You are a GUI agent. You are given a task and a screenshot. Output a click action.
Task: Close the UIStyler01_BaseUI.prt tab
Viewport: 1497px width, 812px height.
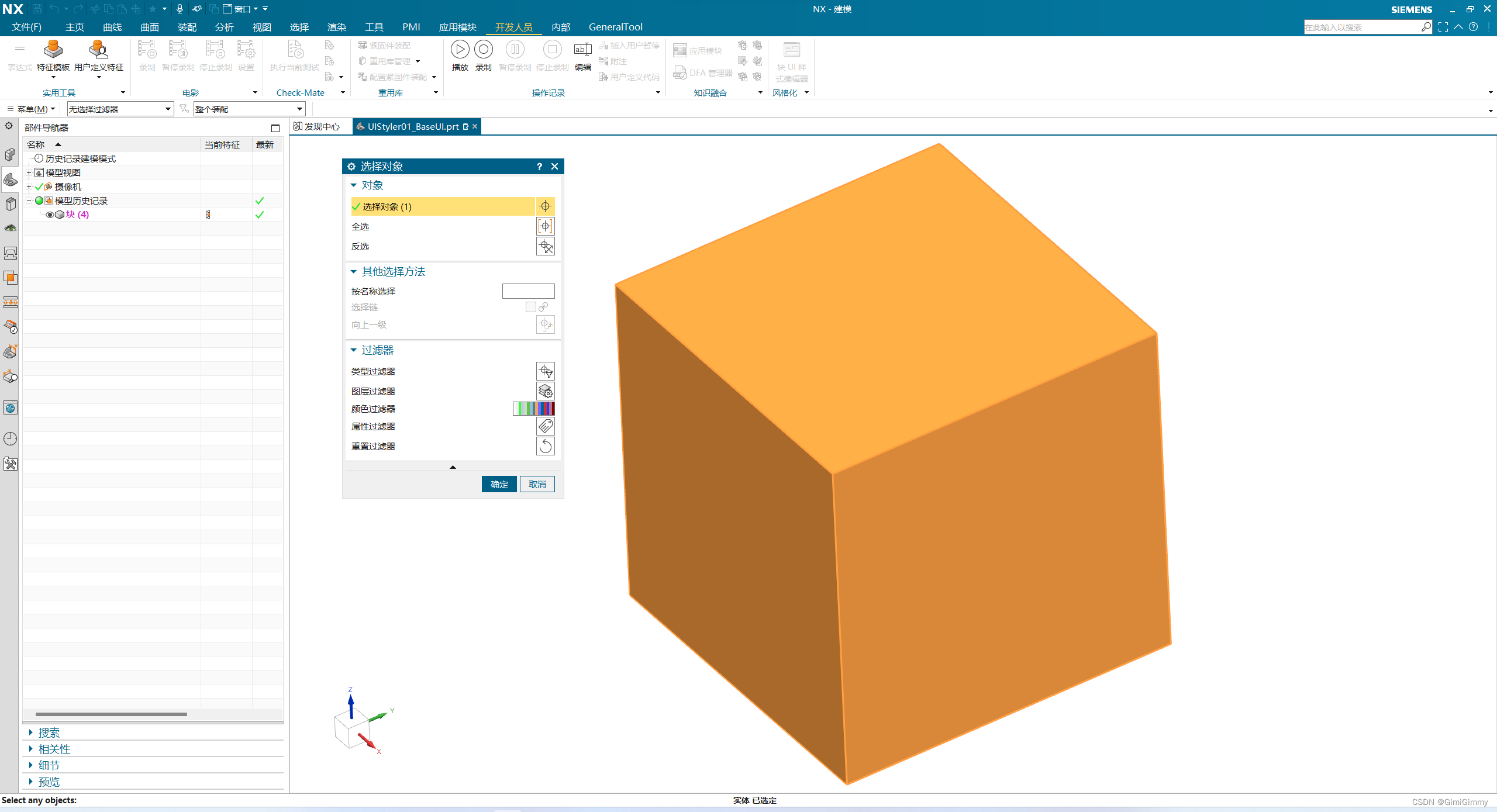point(475,126)
